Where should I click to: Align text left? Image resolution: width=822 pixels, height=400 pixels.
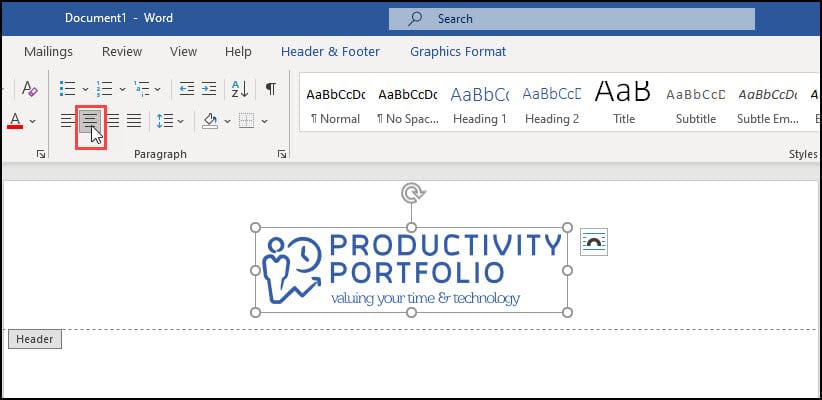click(x=67, y=121)
